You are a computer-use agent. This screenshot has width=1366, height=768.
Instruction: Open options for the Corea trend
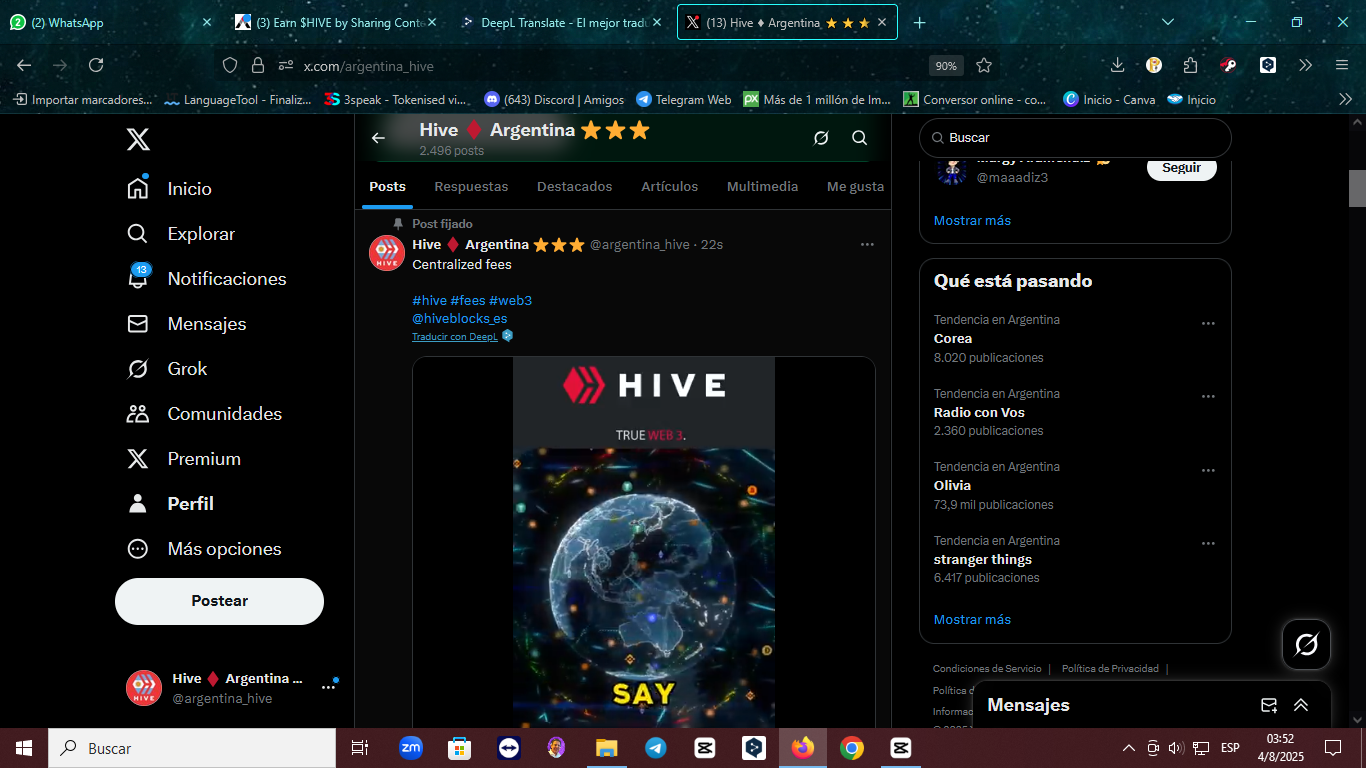1208,323
